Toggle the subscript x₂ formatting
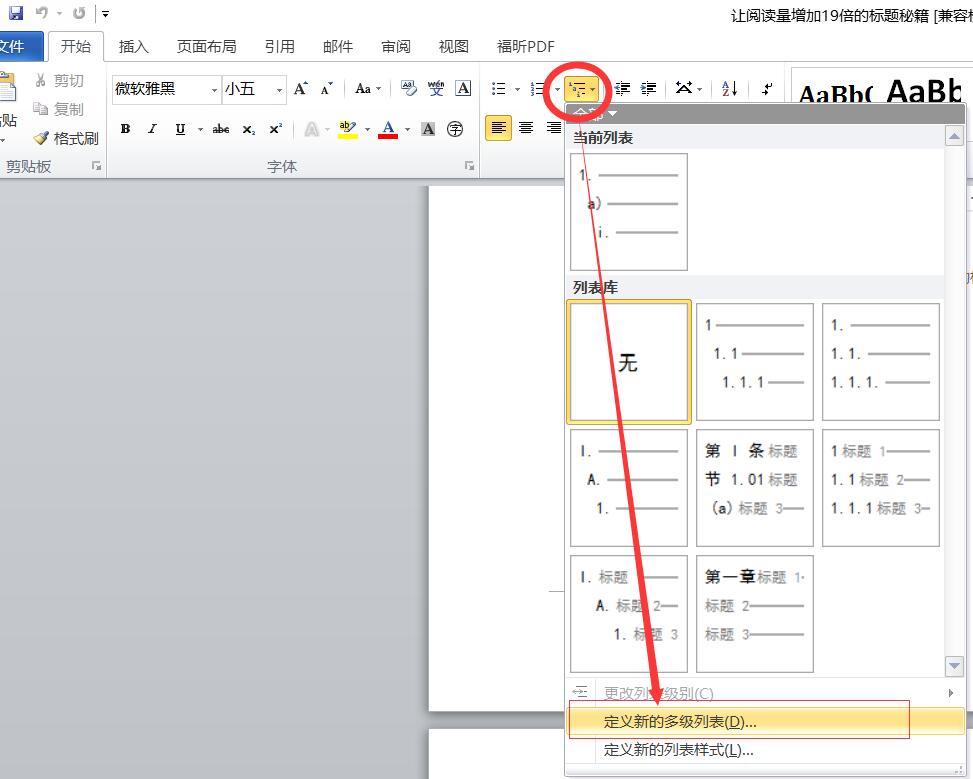Image resolution: width=973 pixels, height=779 pixels. click(x=248, y=128)
